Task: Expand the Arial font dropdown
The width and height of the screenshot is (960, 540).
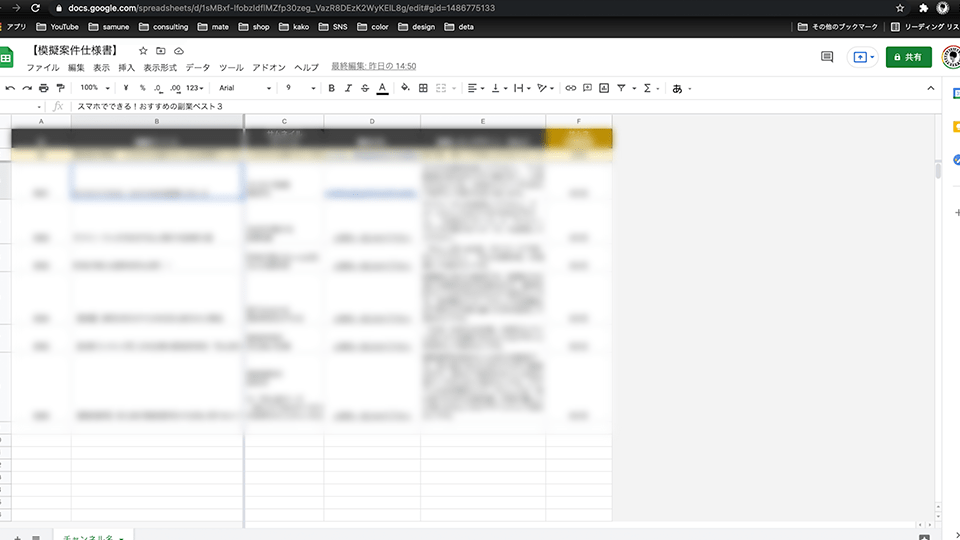Action: pyautogui.click(x=245, y=88)
